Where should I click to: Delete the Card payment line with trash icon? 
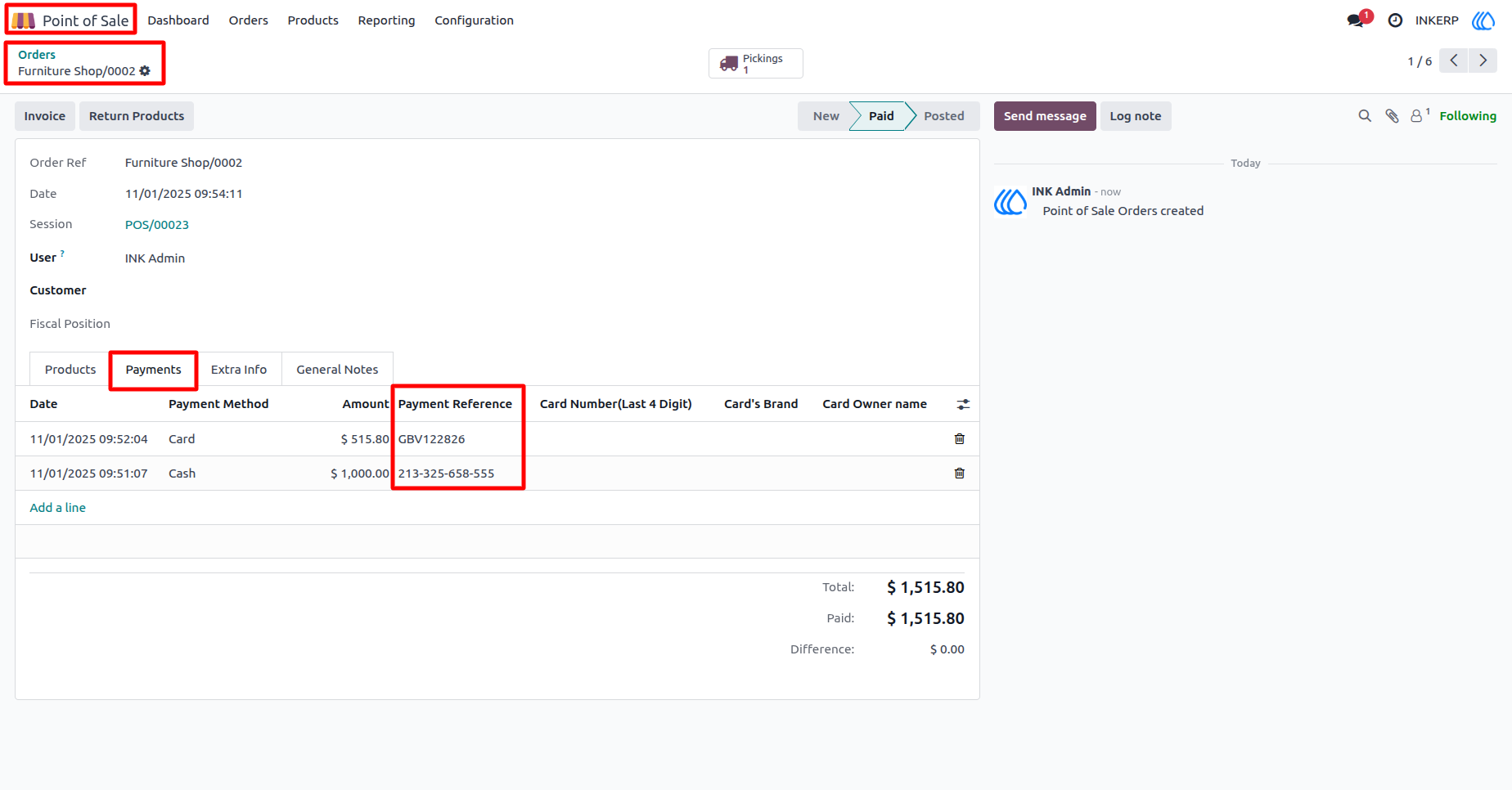click(960, 439)
